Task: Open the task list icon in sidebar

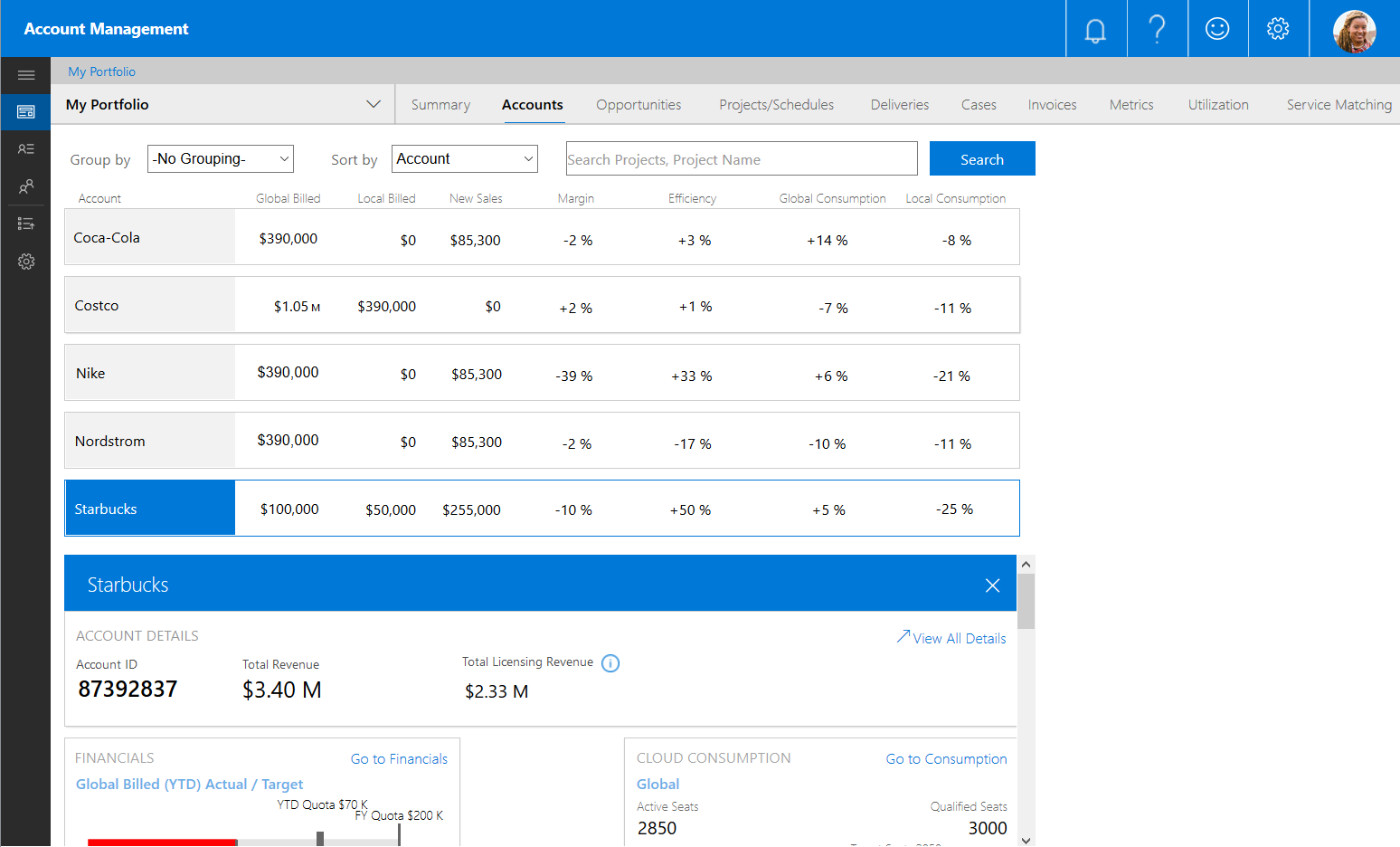Action: 26,224
